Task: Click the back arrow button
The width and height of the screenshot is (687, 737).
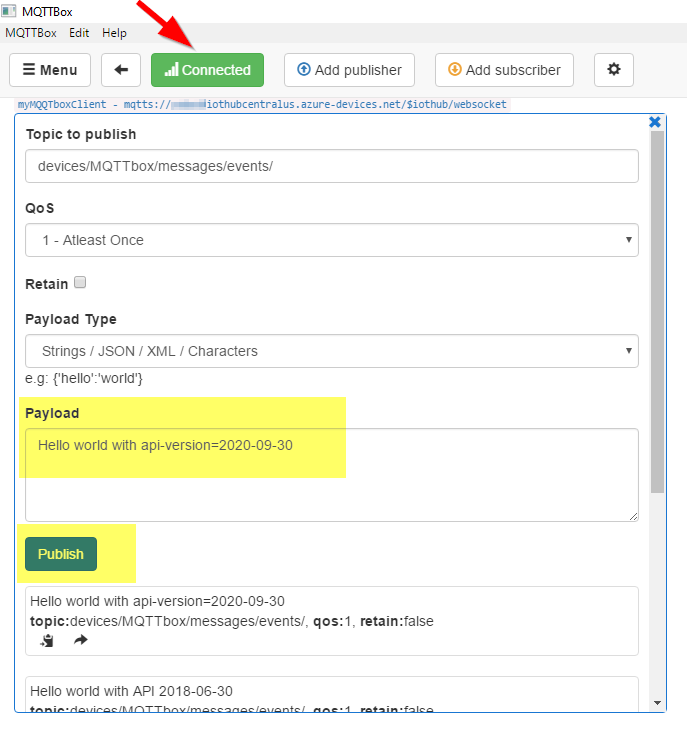Action: 121,70
